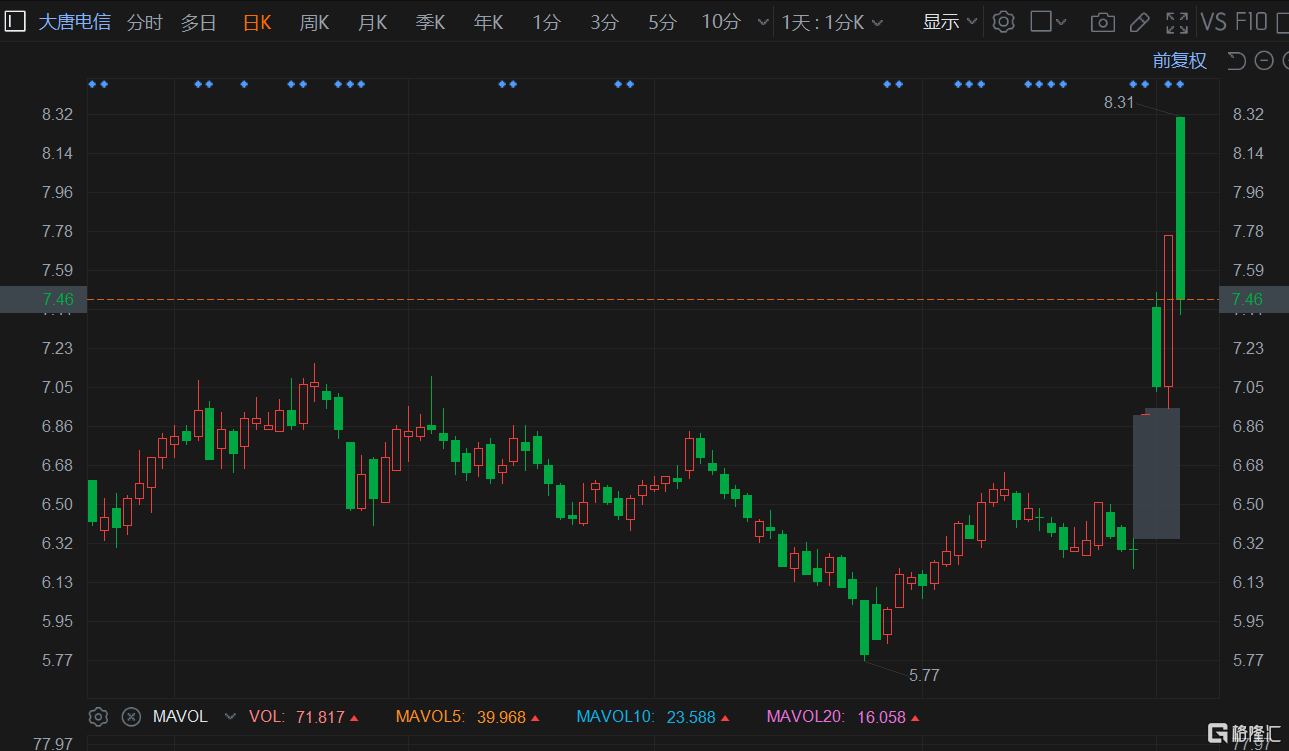The width and height of the screenshot is (1289, 751).
Task: Open the MAVOL indicator dropdown arrow
Action: [x=230, y=717]
